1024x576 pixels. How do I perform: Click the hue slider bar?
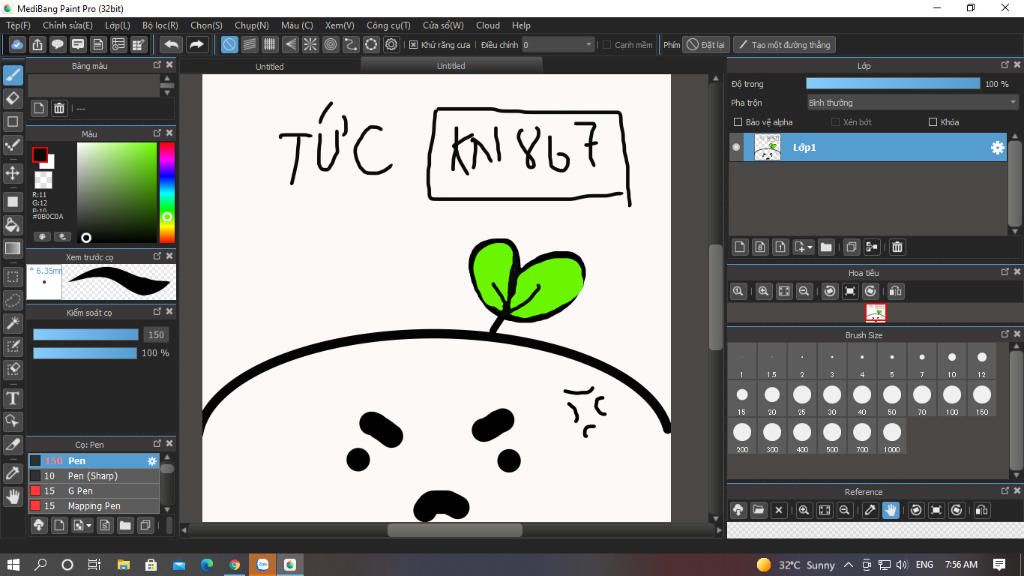[167, 192]
